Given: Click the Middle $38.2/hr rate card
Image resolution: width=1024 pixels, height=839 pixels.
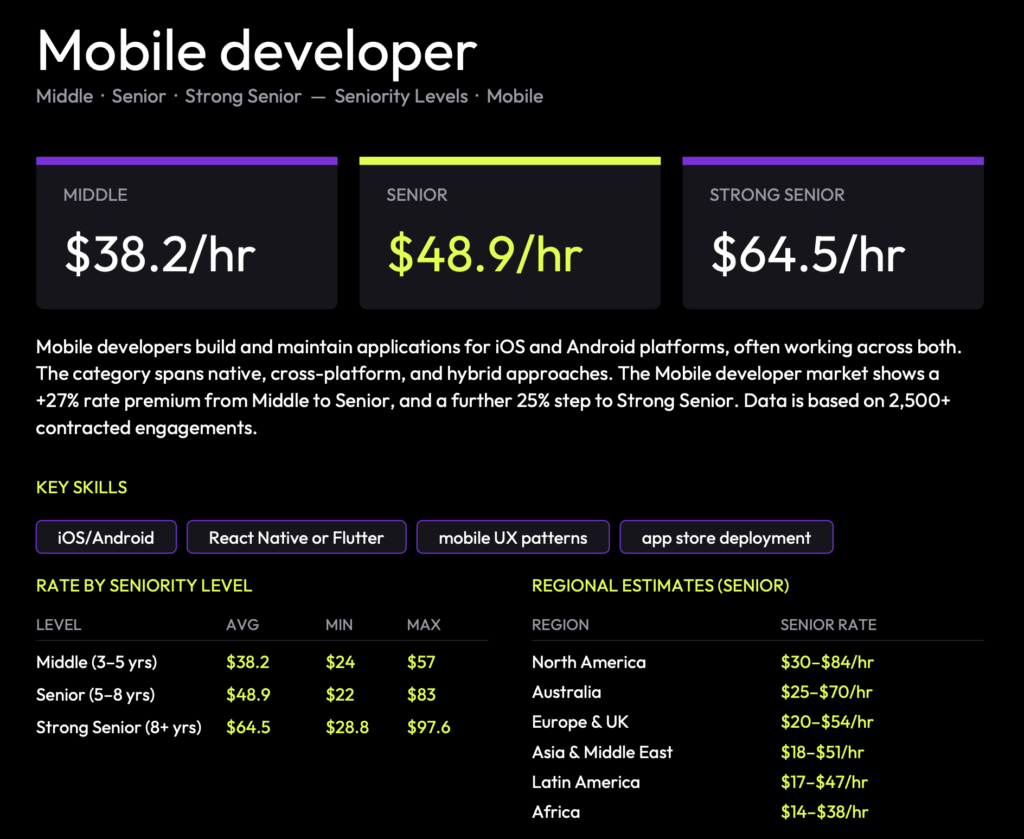Looking at the screenshot, I should [x=187, y=233].
